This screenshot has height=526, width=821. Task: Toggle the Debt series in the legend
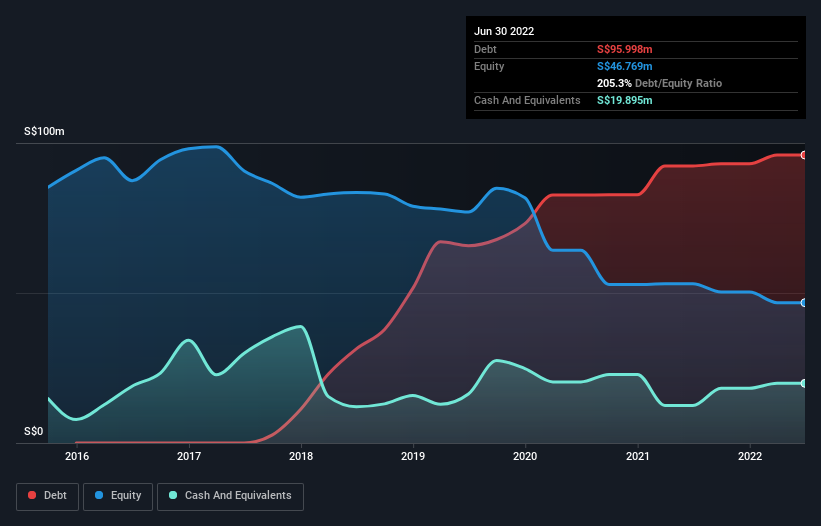click(48, 496)
